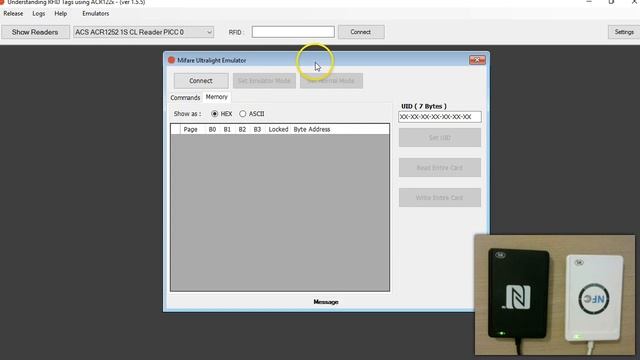The height and width of the screenshot is (360, 640).
Task: Click the Read Entire Card button
Action: (x=440, y=168)
